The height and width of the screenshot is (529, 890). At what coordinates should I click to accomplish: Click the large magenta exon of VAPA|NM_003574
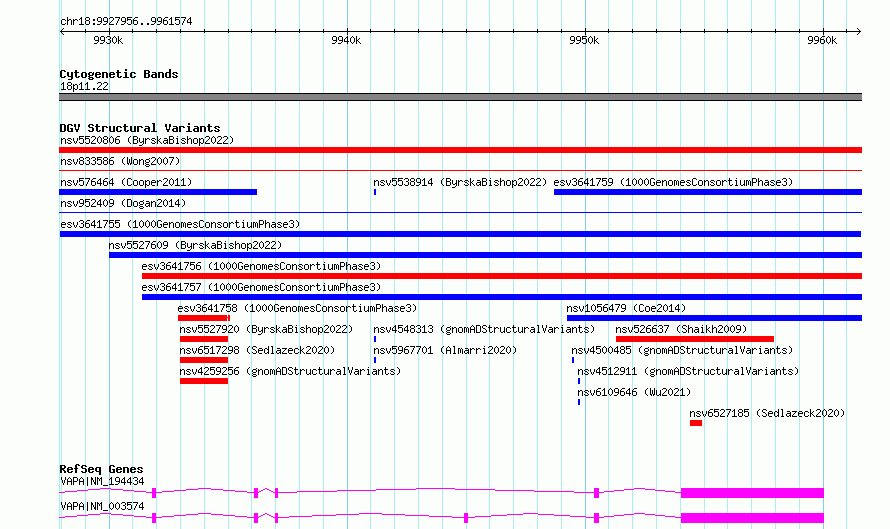(752, 518)
